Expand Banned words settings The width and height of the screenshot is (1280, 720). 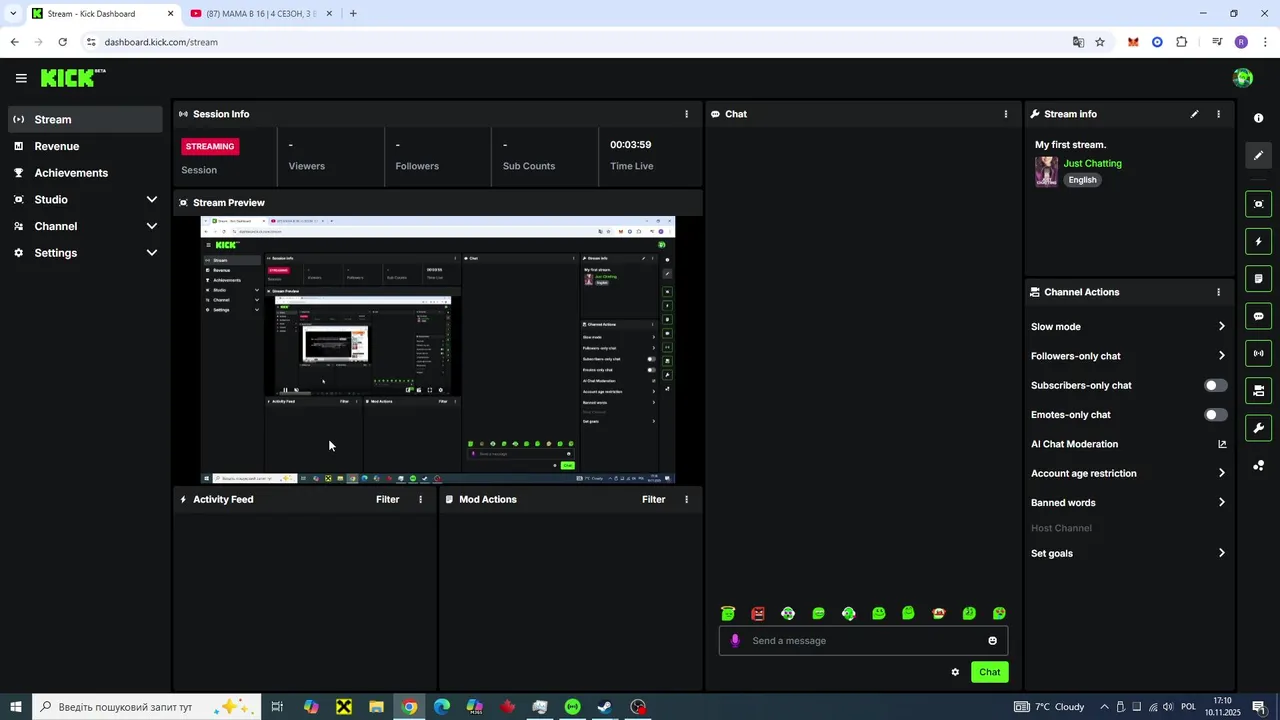[x=1221, y=502]
